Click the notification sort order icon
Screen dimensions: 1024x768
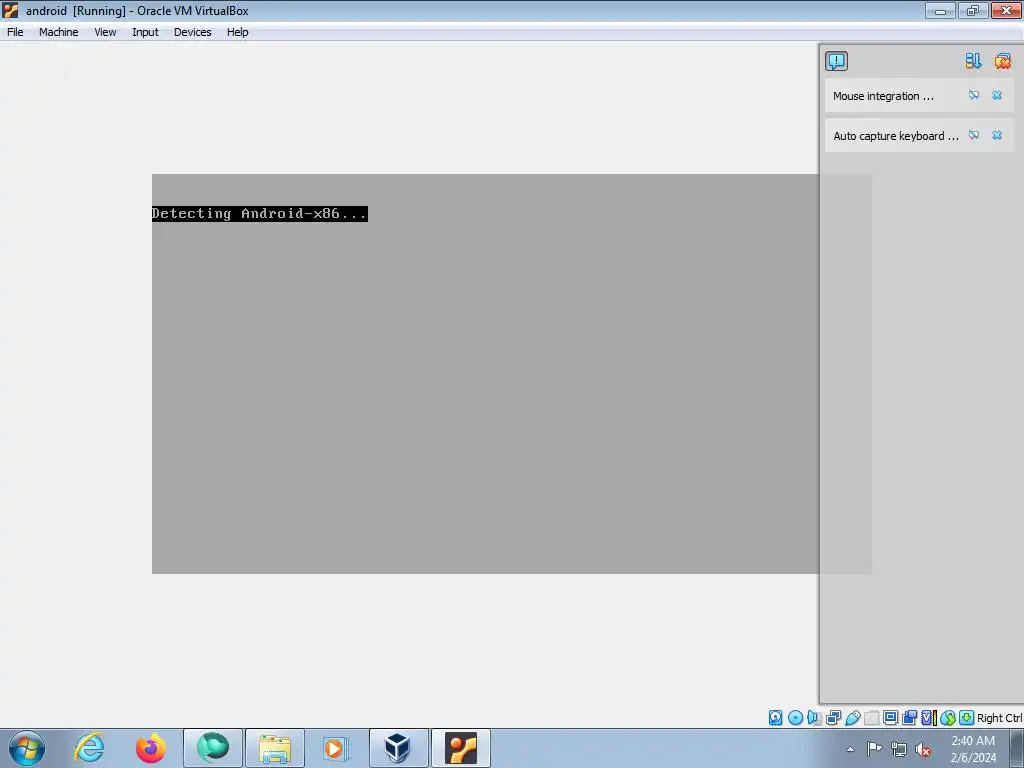(x=973, y=61)
